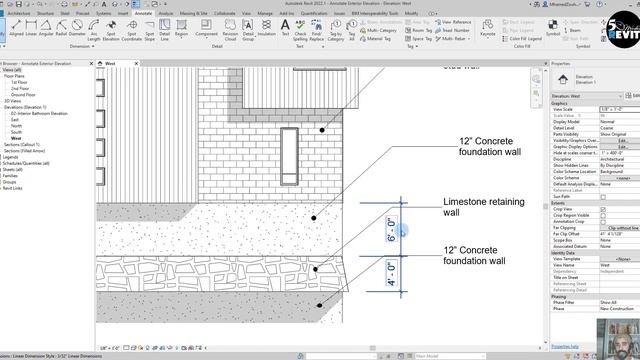Viewport: 640px width, 360px height.
Task: Toggle the Crop View checkbox
Action: pyautogui.click(x=603, y=209)
